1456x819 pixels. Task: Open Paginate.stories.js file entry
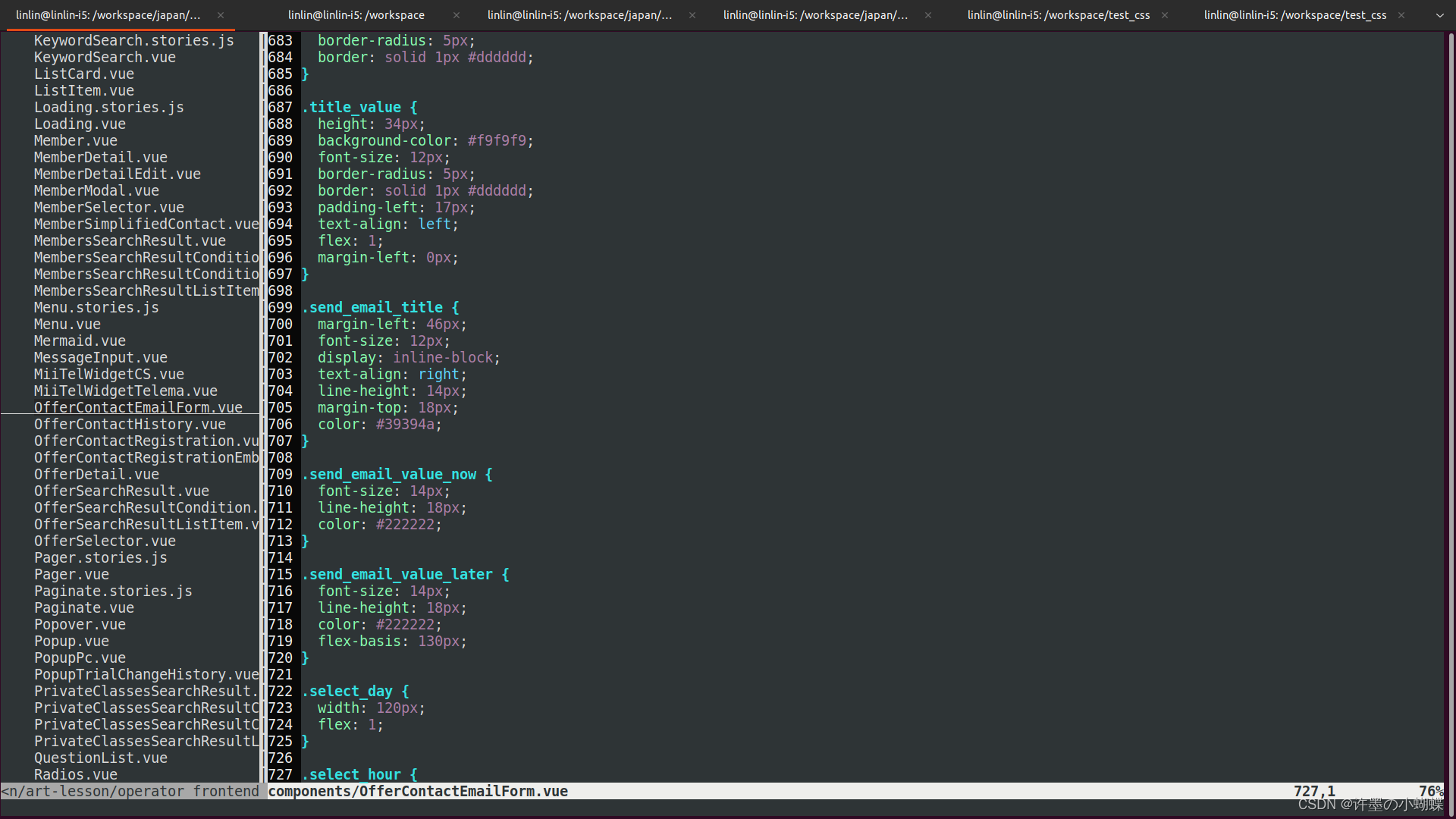tap(113, 591)
